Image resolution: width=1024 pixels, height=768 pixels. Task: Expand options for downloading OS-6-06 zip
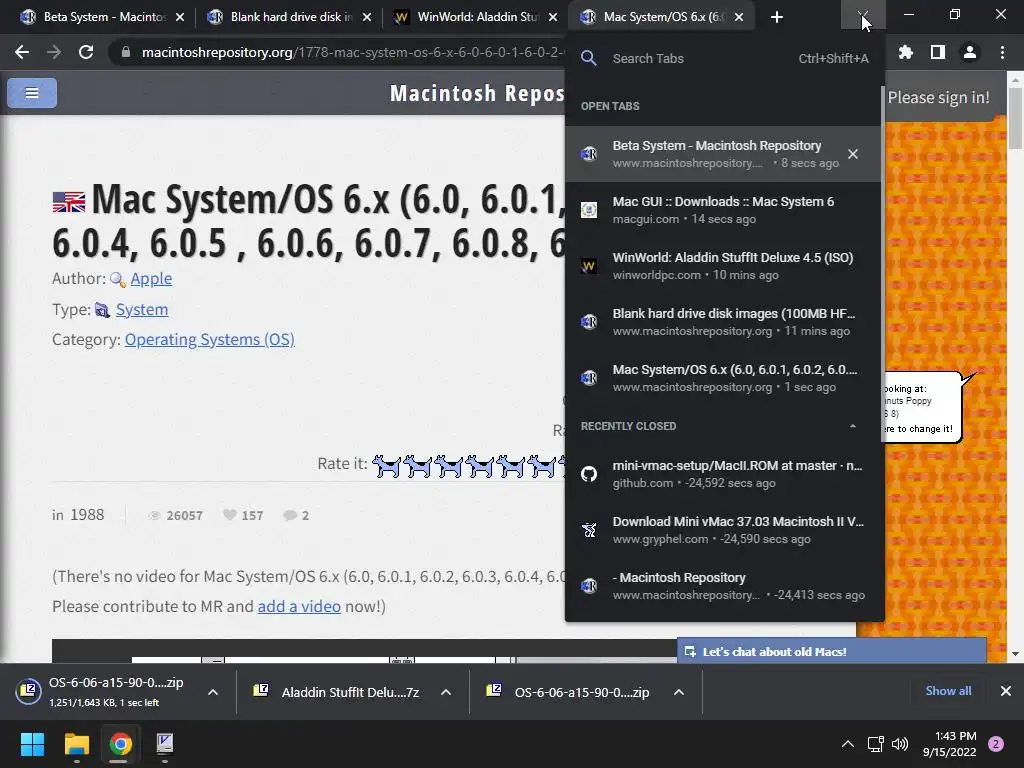click(x=213, y=692)
